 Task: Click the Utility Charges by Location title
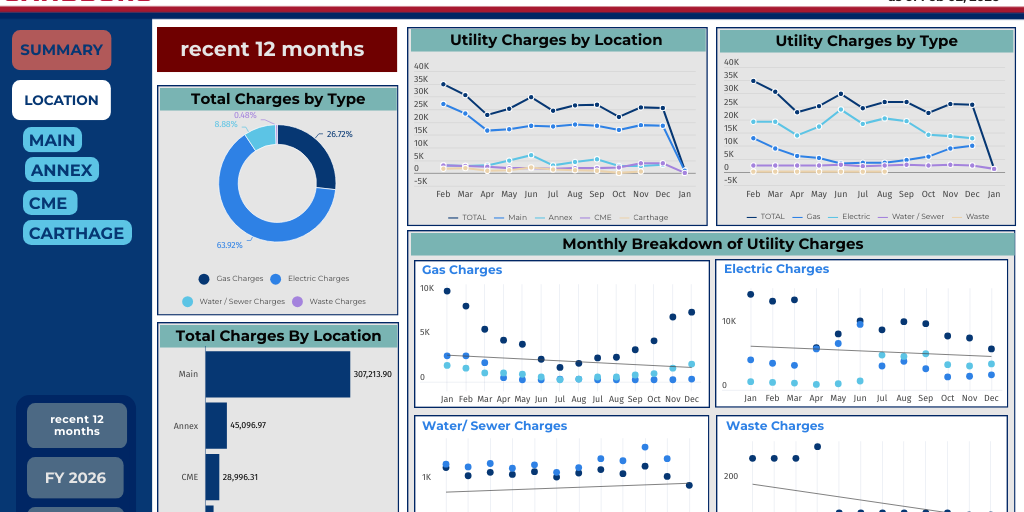pyautogui.click(x=556, y=40)
